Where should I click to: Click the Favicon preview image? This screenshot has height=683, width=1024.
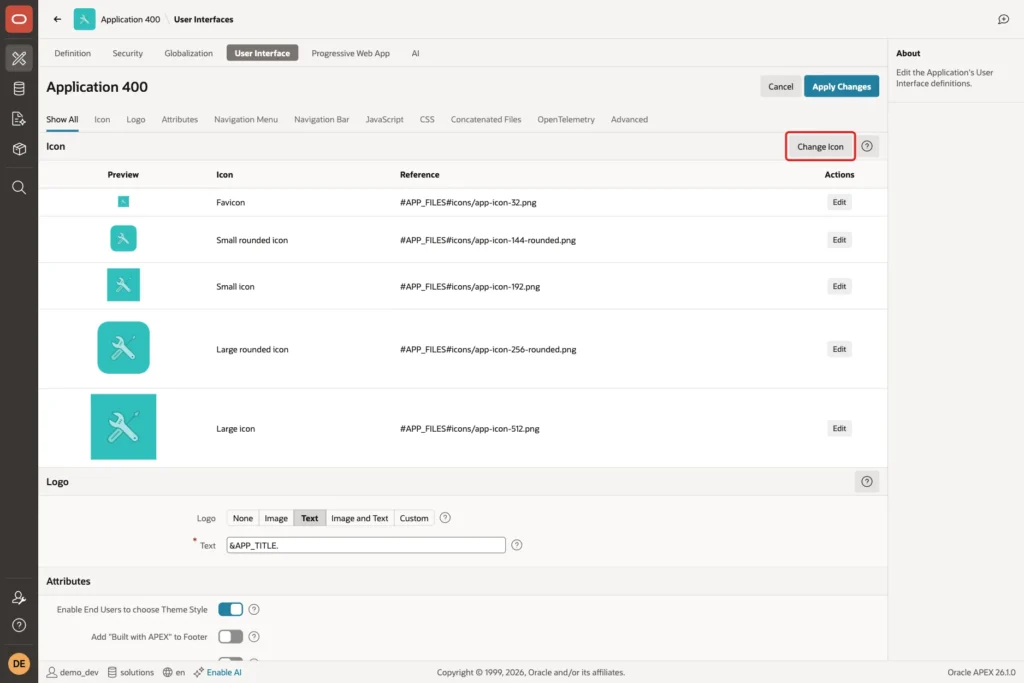pos(123,202)
